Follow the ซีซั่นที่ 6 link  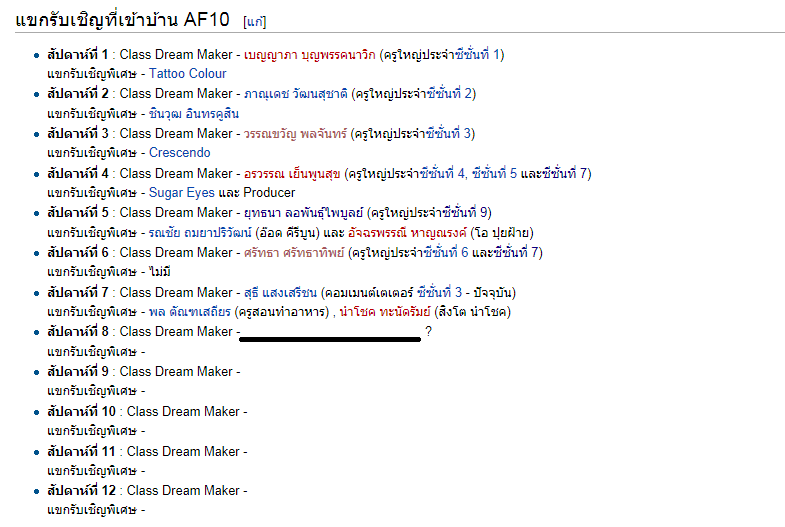pyautogui.click(x=446, y=253)
